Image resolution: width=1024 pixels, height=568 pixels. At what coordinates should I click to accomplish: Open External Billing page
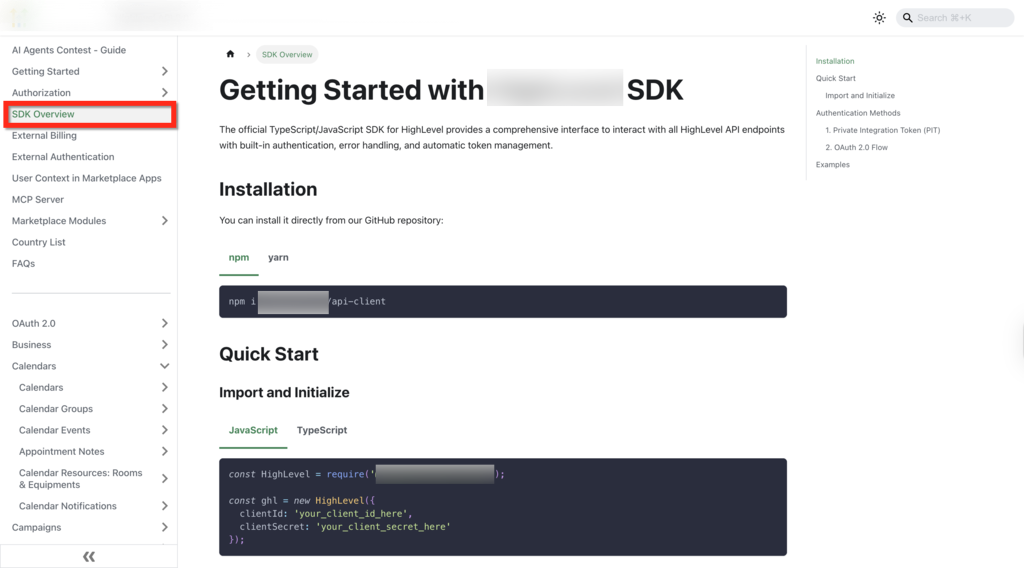tap(44, 136)
